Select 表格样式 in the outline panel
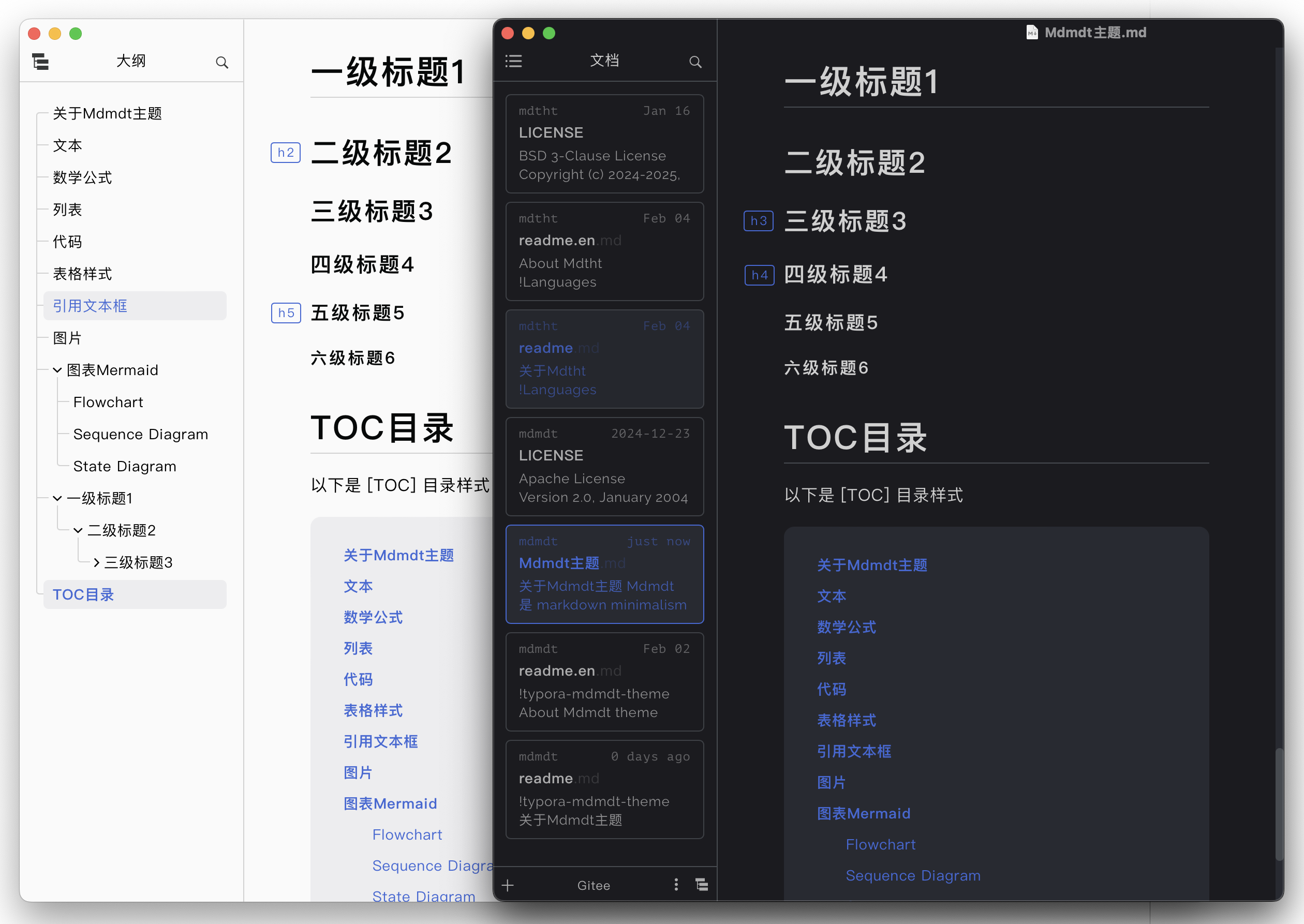 click(x=82, y=274)
